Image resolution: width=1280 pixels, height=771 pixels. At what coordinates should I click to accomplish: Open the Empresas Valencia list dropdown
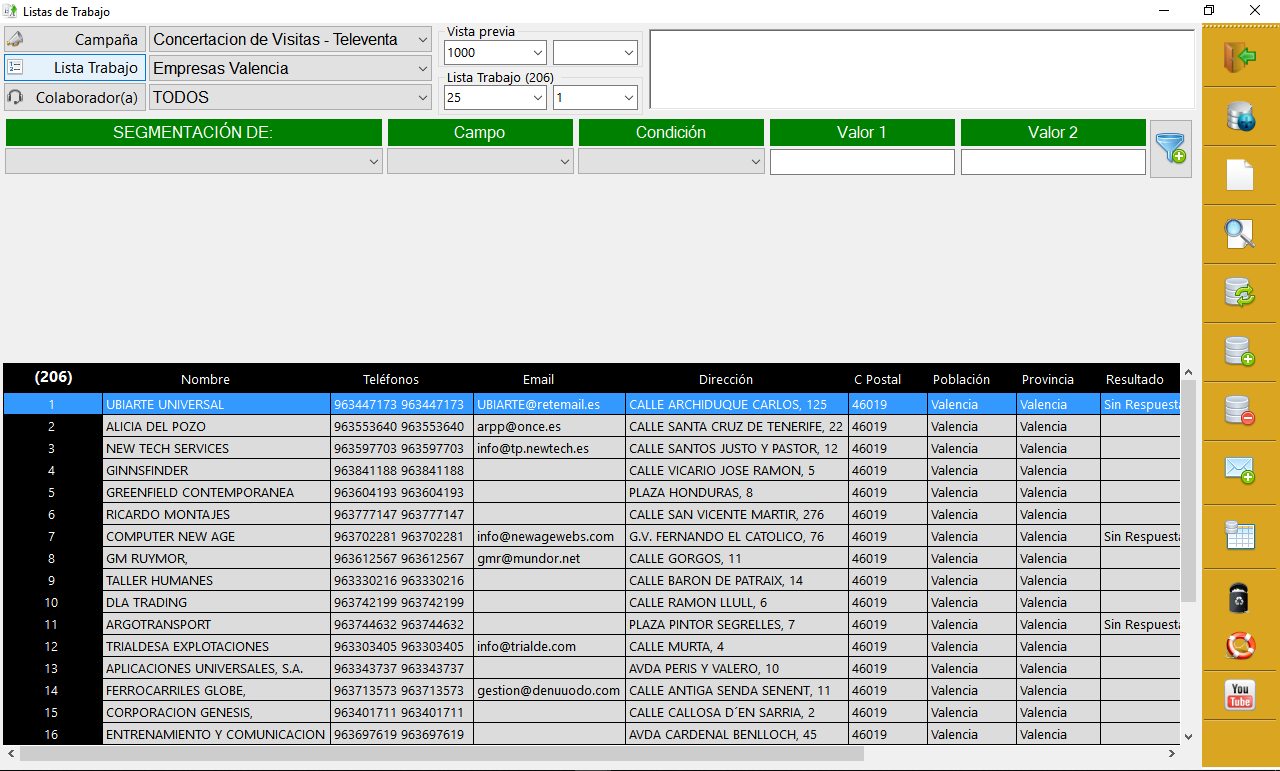click(x=290, y=68)
